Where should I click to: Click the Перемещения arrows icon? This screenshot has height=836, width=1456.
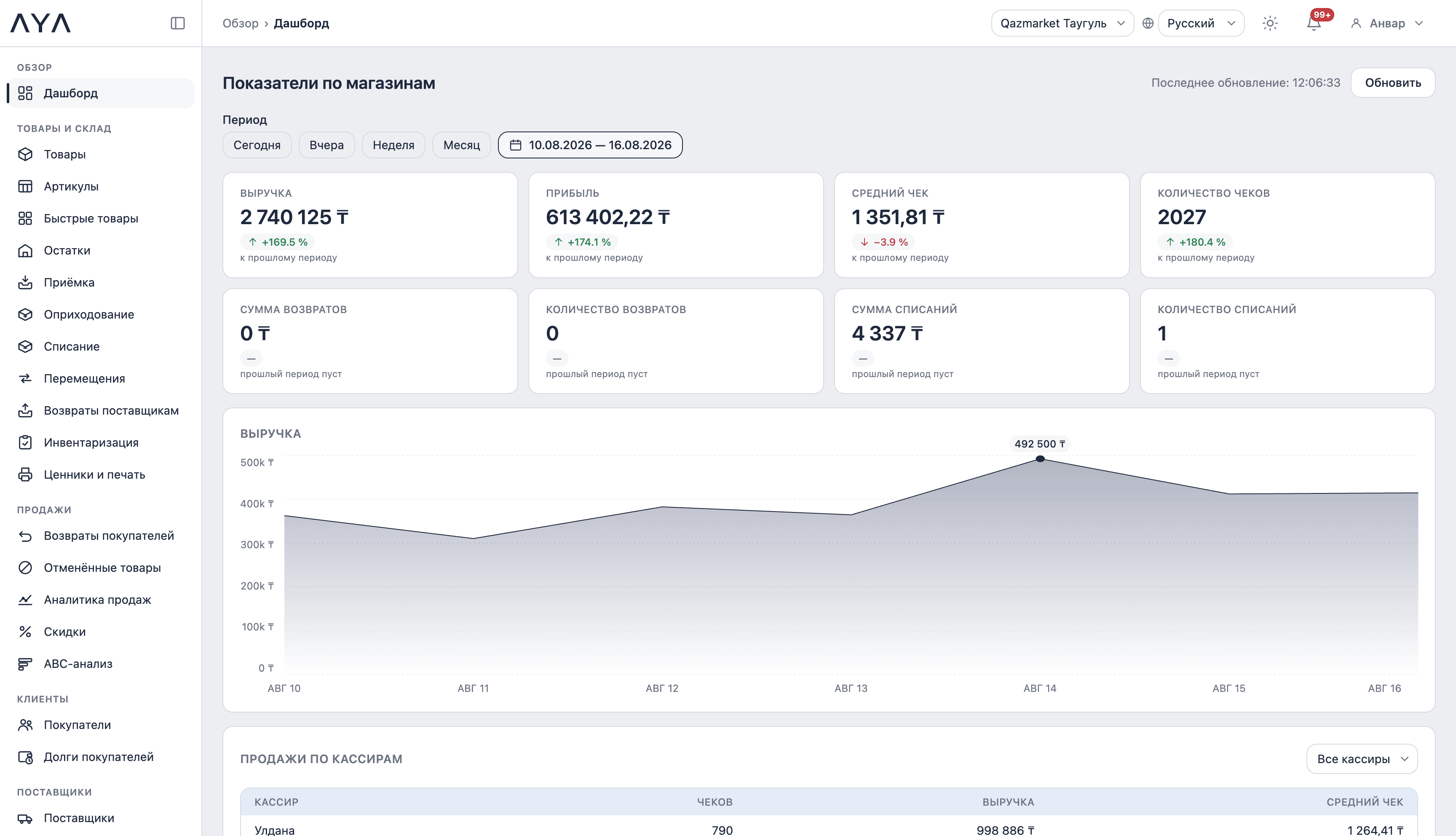pos(25,379)
